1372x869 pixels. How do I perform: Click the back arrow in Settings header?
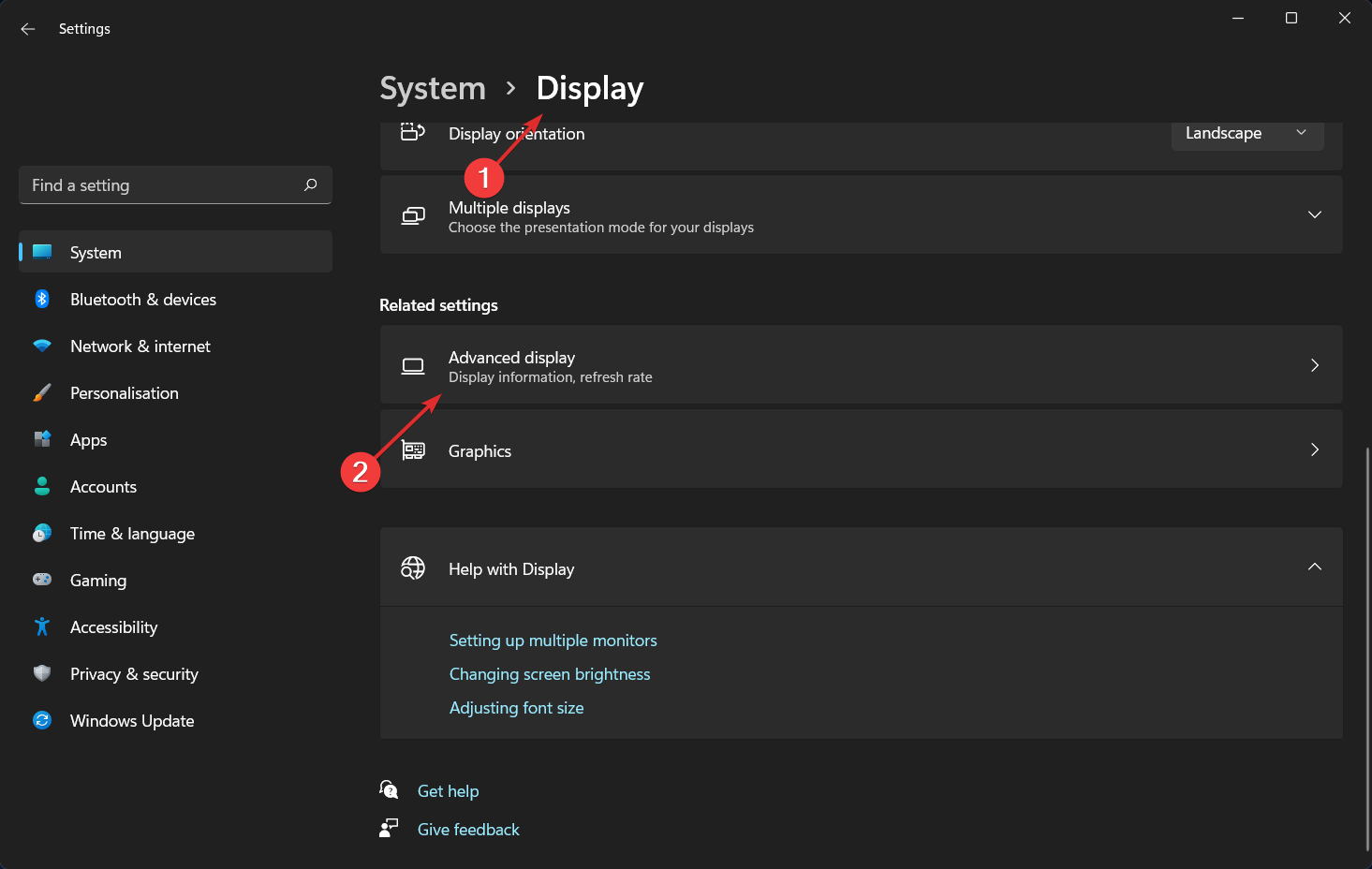pyautogui.click(x=28, y=29)
